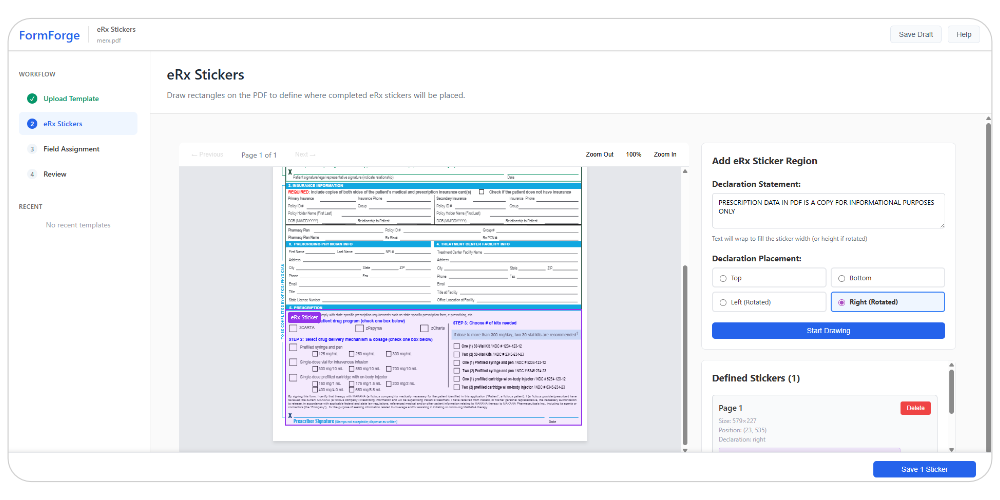Click the Start Drawing button
This screenshot has width=1000, height=500.
(x=828, y=330)
